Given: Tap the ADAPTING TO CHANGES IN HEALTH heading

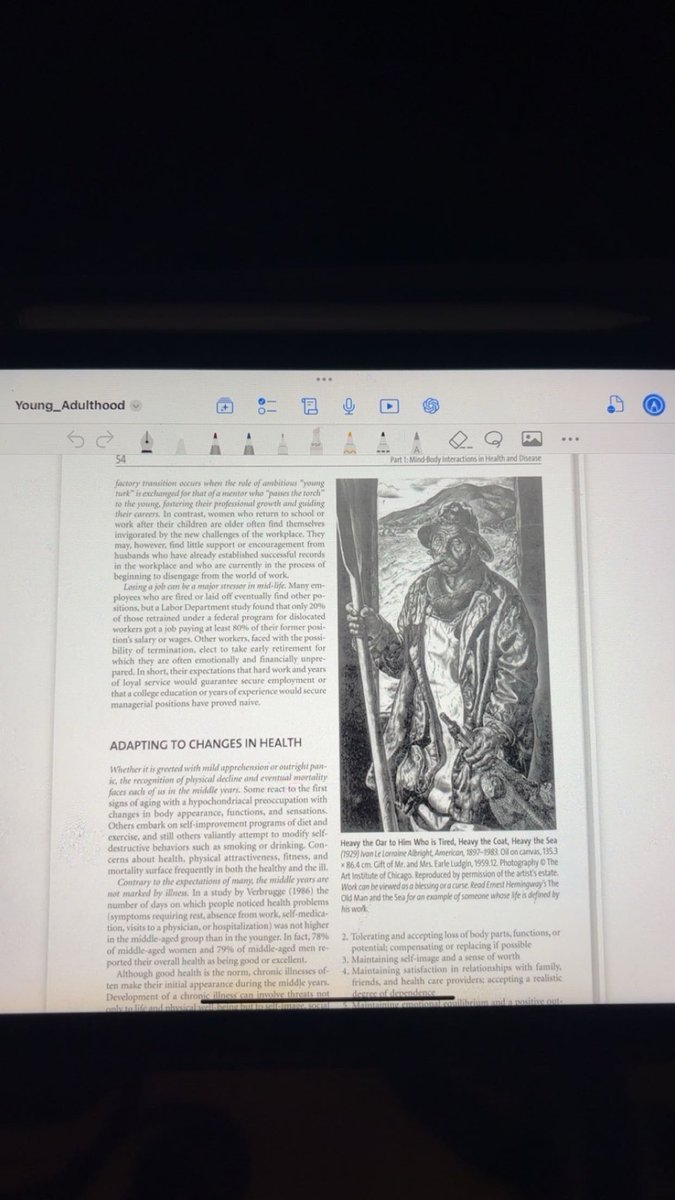Looking at the screenshot, I should 205,744.
